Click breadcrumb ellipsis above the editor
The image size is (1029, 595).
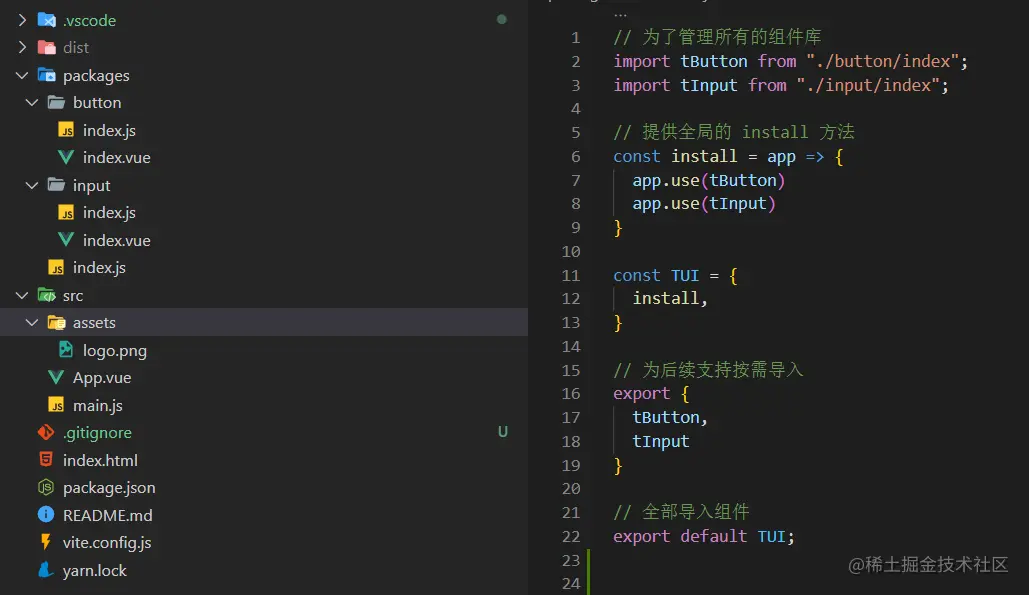(x=620, y=13)
